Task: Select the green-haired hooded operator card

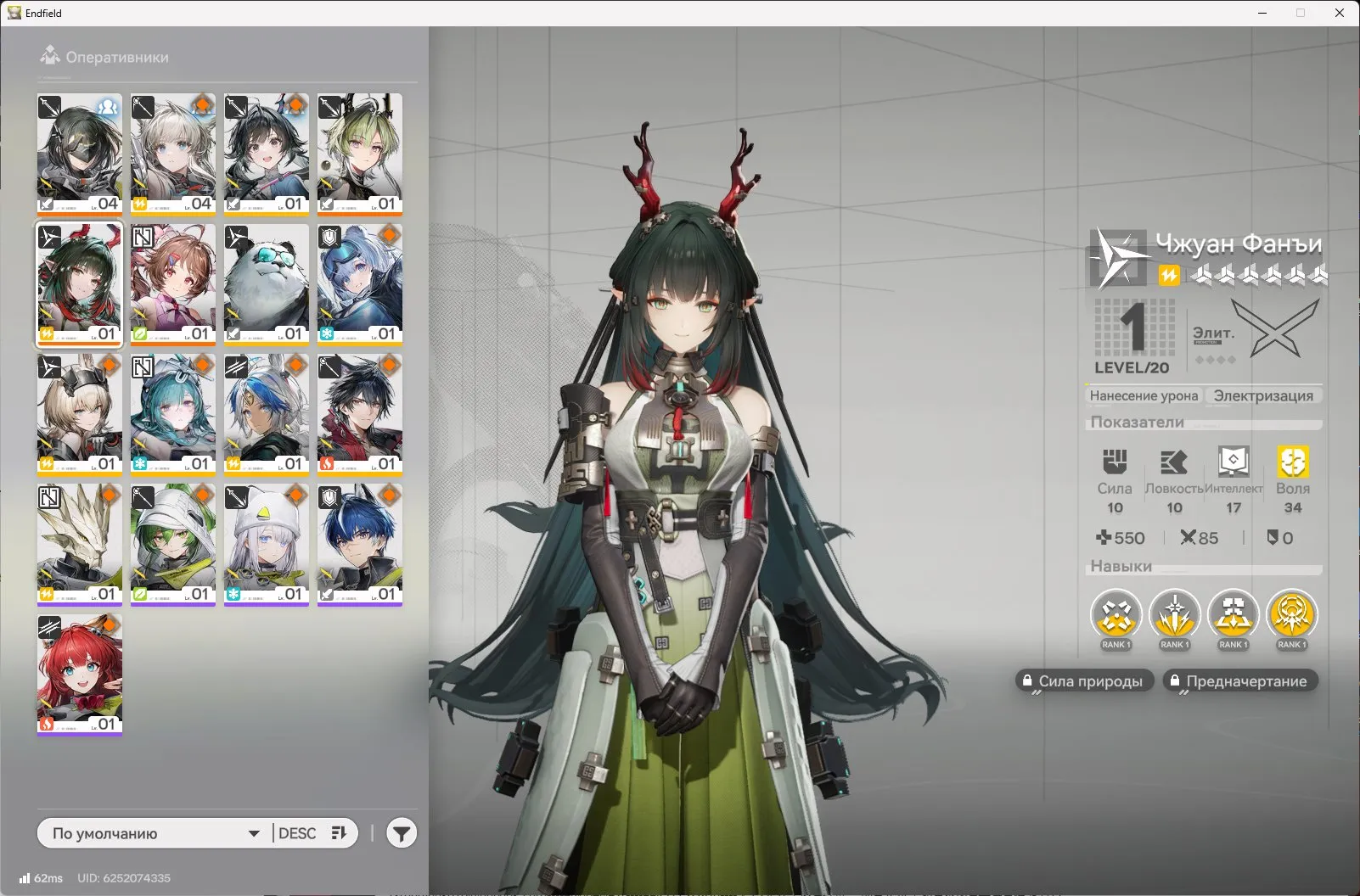Action: (173, 544)
